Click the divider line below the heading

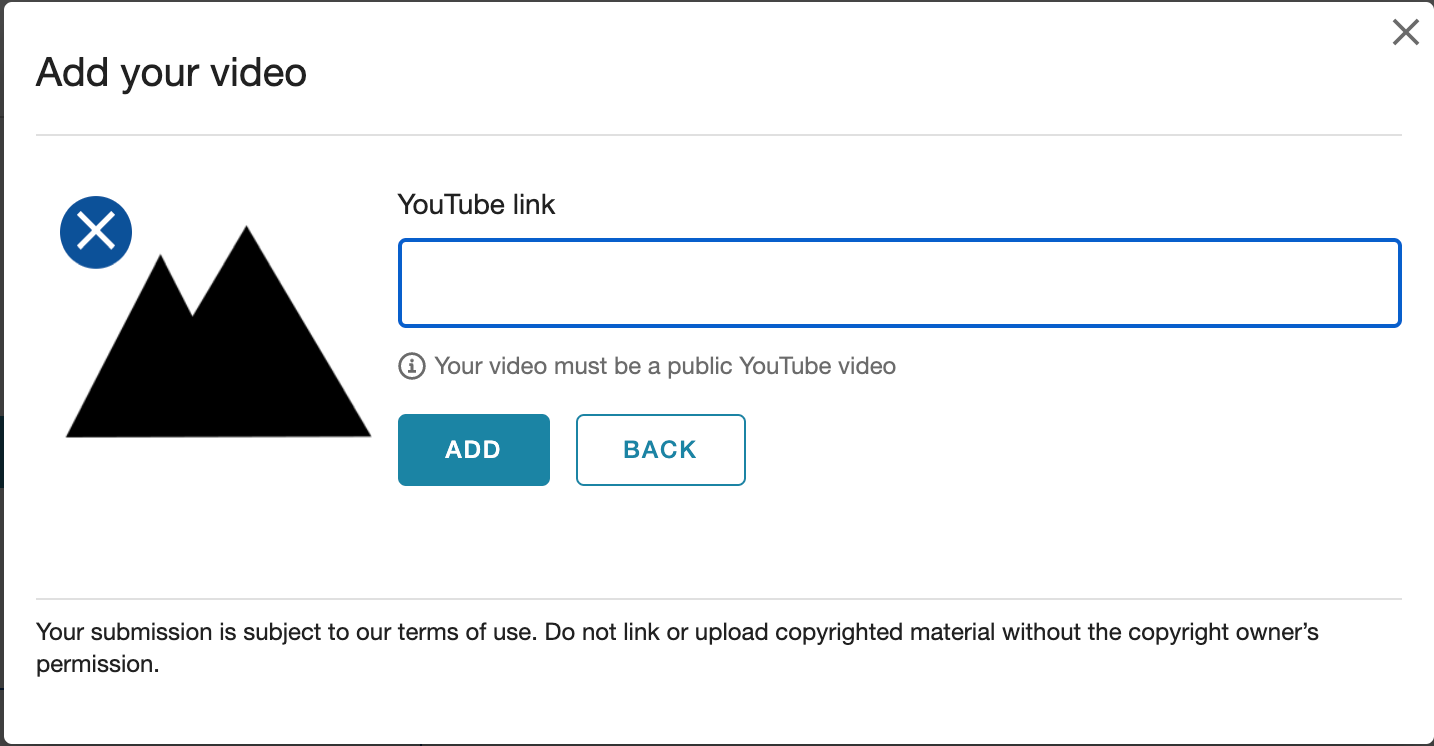pyautogui.click(x=718, y=135)
